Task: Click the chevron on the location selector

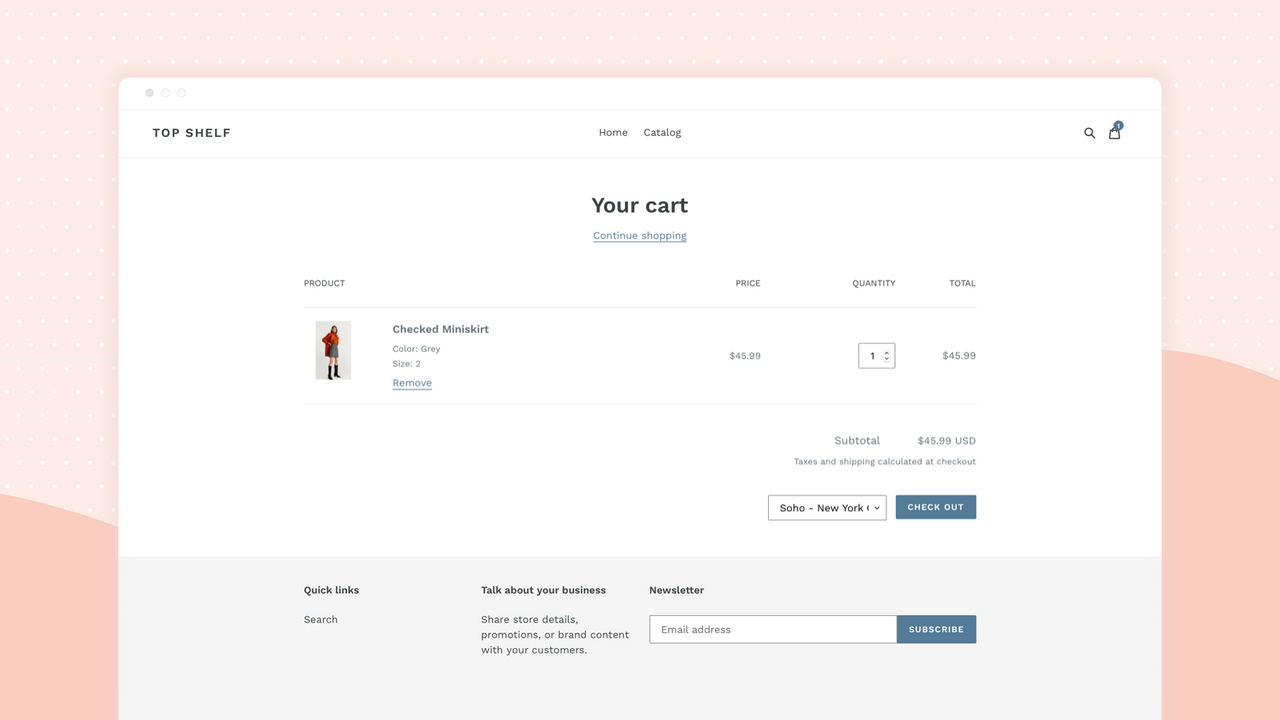Action: 877,507
